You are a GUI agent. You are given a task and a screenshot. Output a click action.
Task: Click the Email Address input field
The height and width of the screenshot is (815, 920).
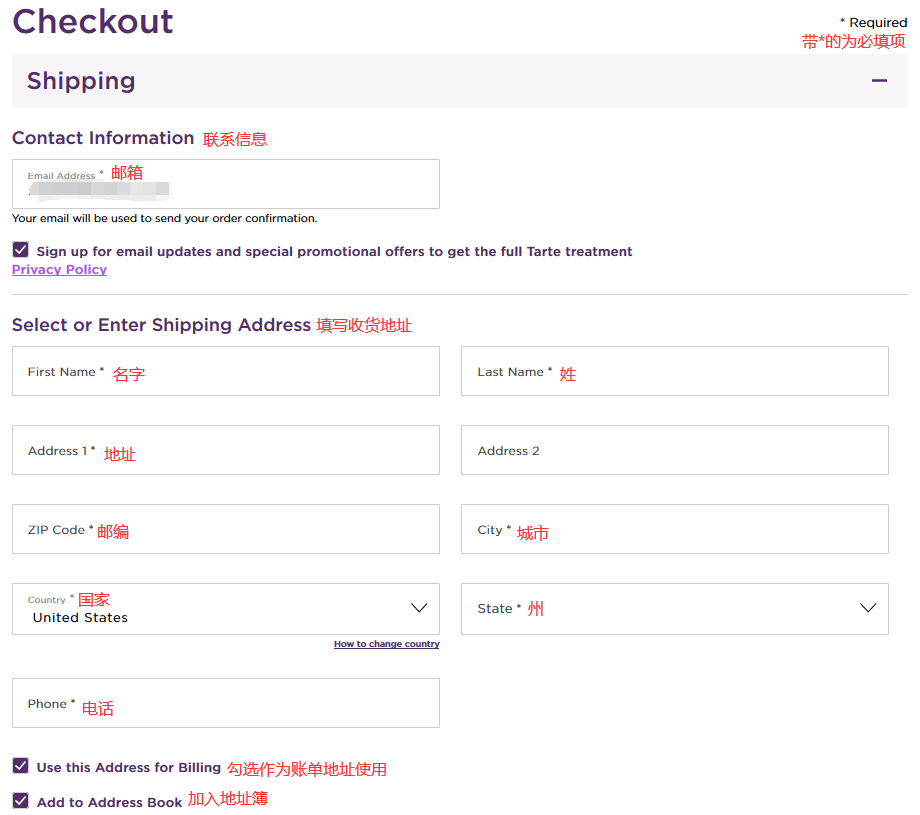226,184
